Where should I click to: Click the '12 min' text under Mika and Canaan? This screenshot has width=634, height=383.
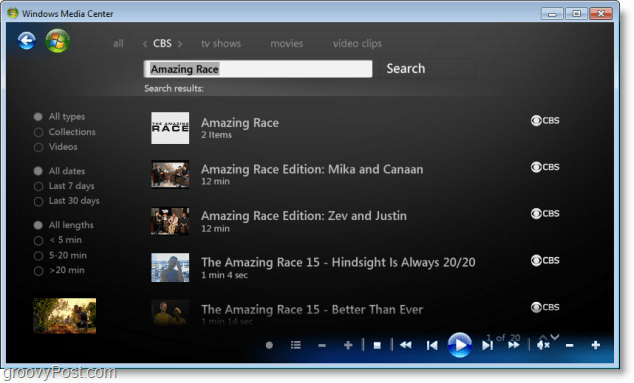(215, 182)
